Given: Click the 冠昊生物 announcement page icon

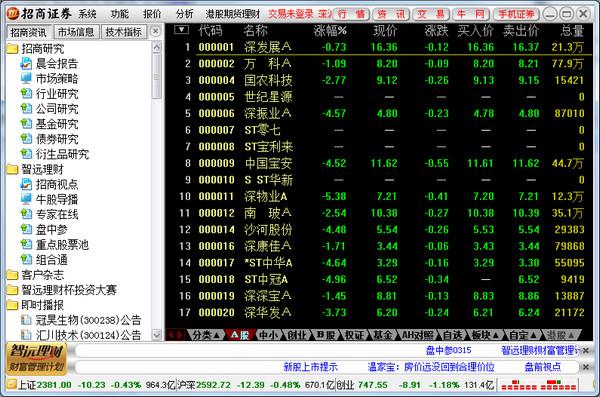Looking at the screenshot, I should coord(26,320).
